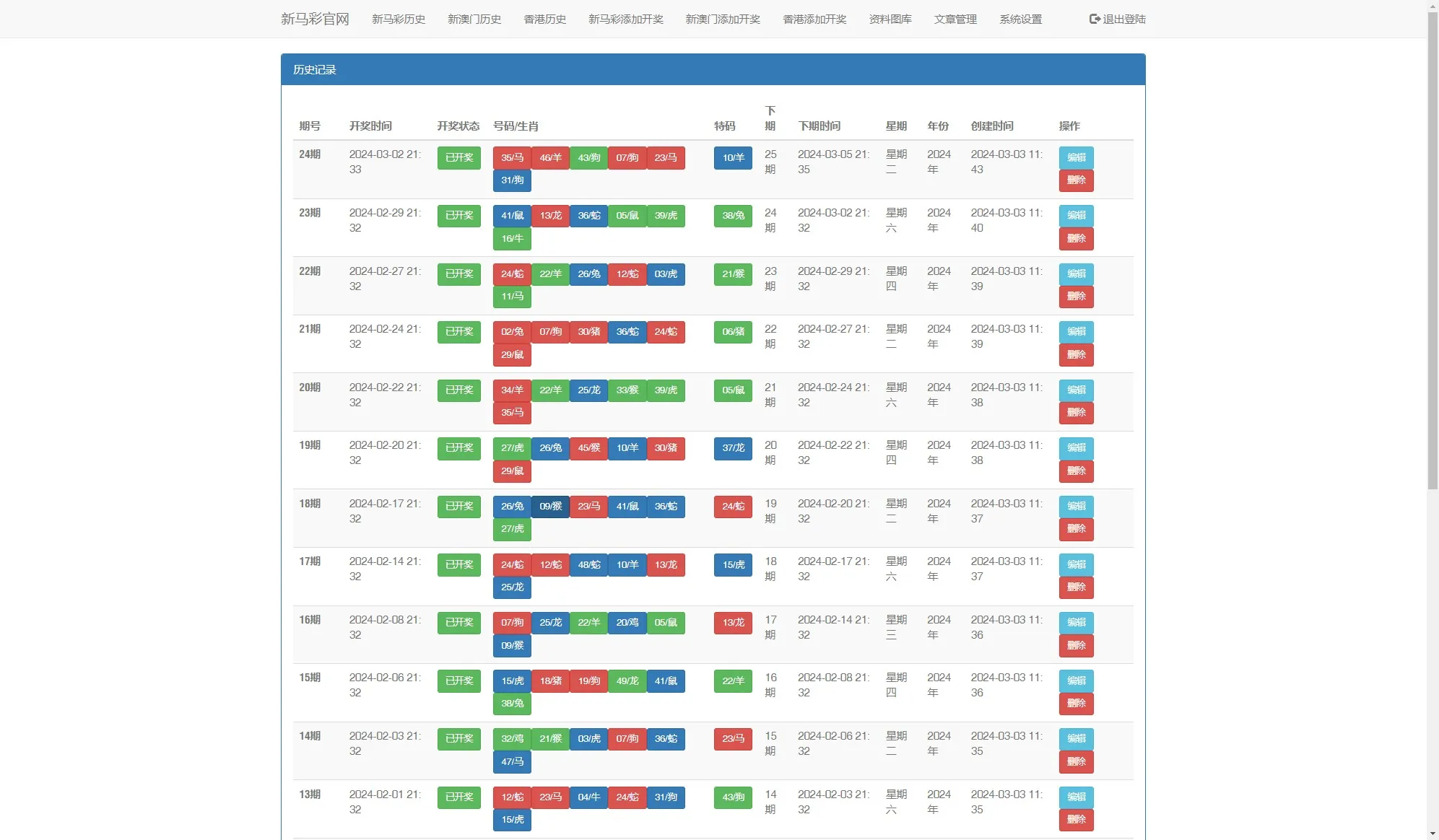Click the site title 新马彩官网

(x=314, y=18)
